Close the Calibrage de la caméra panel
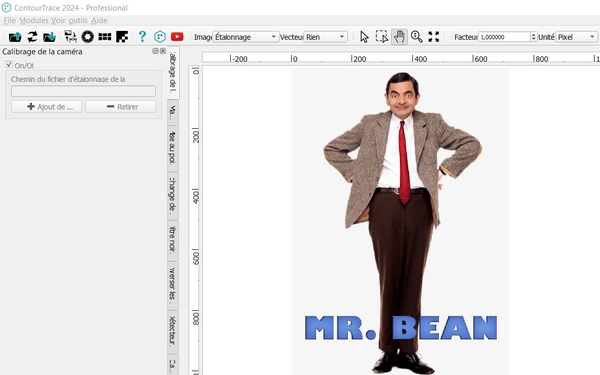Image resolution: width=600 pixels, height=375 pixels. click(x=163, y=51)
